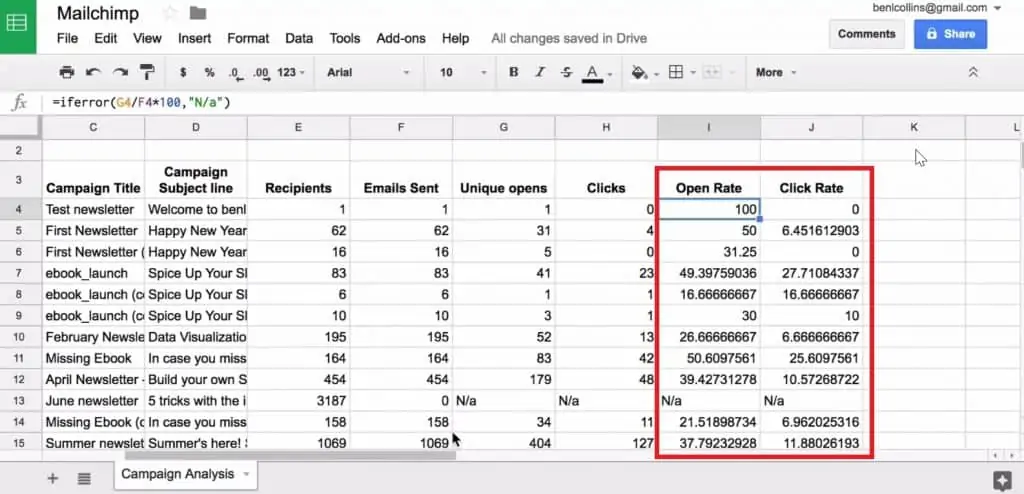The height and width of the screenshot is (494, 1024).
Task: Select column I header
Action: (709, 127)
